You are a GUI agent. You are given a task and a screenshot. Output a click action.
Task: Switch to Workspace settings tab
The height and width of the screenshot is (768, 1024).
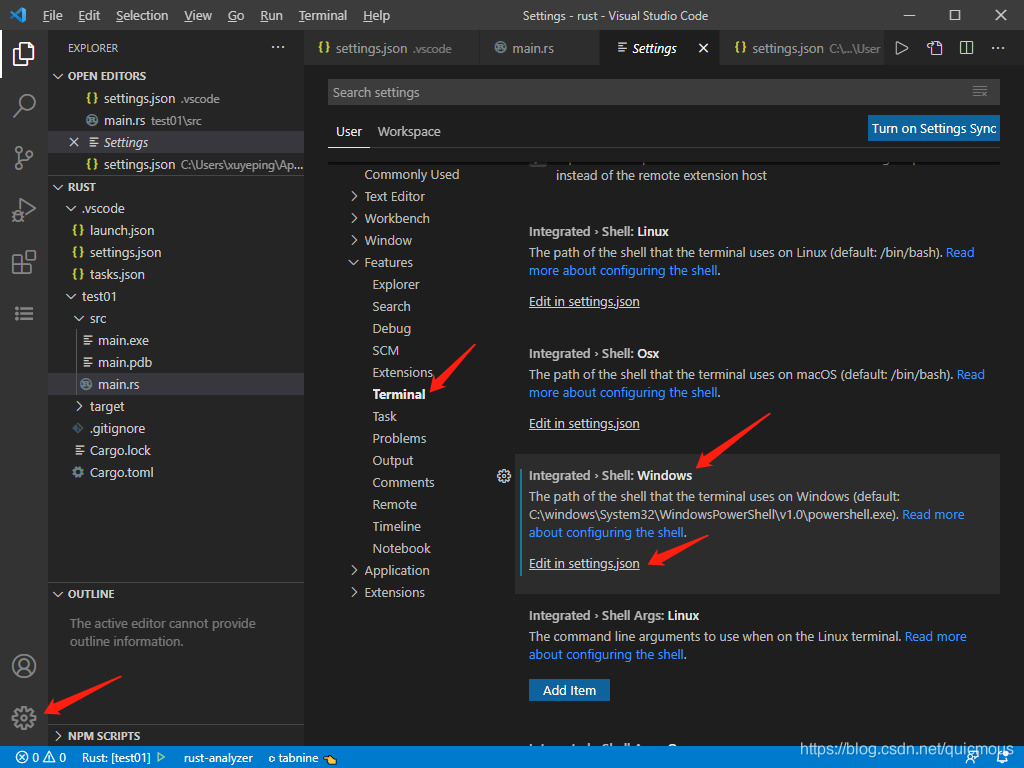[409, 131]
